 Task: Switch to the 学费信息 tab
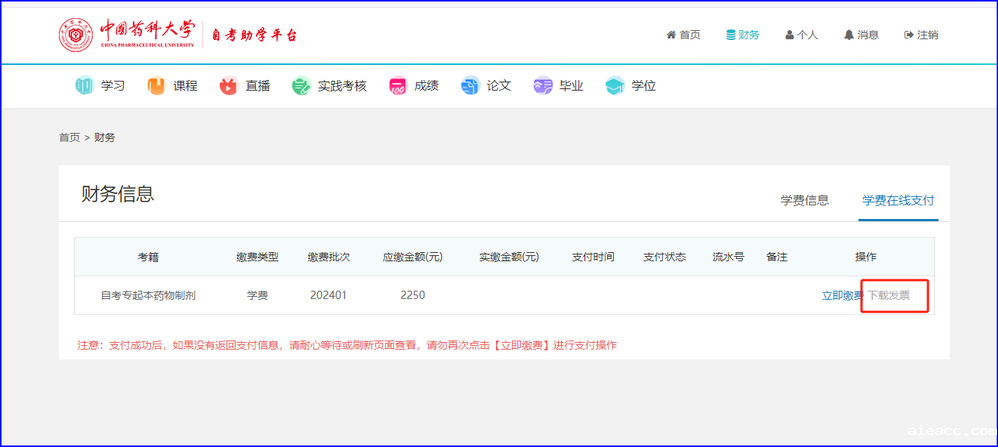pyautogui.click(x=804, y=200)
